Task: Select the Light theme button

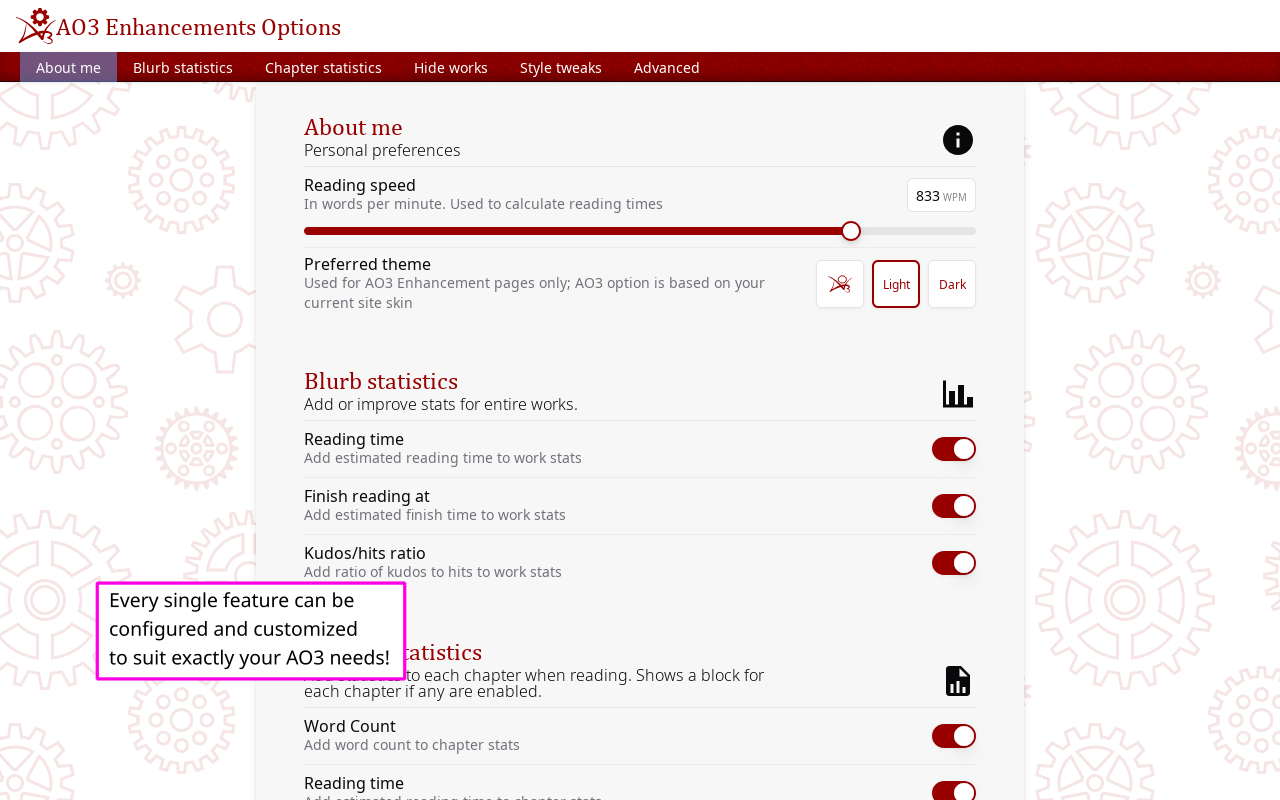Action: click(895, 284)
